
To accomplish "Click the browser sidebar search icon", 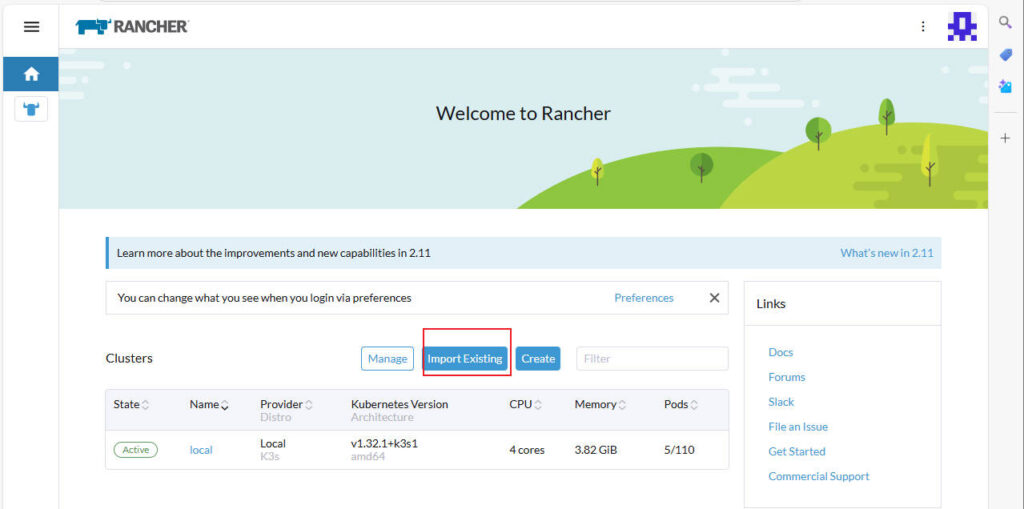I will click(1006, 23).
